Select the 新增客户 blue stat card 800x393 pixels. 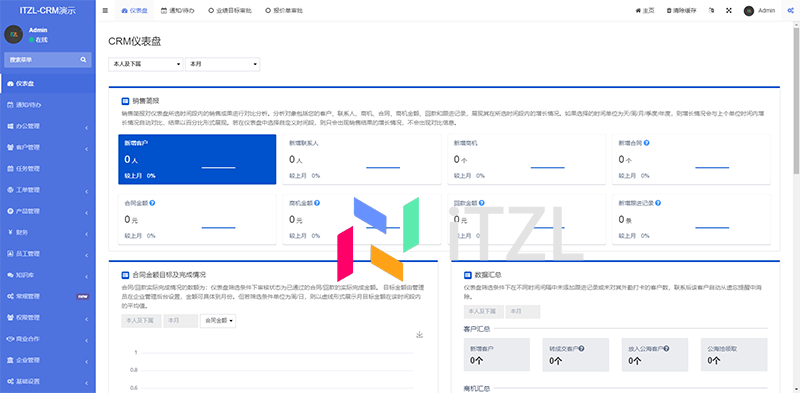197,159
